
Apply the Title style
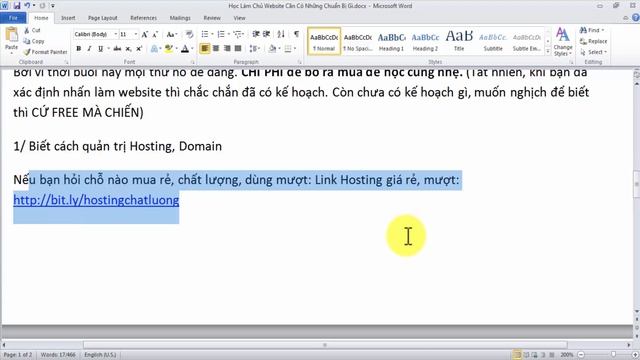459,41
